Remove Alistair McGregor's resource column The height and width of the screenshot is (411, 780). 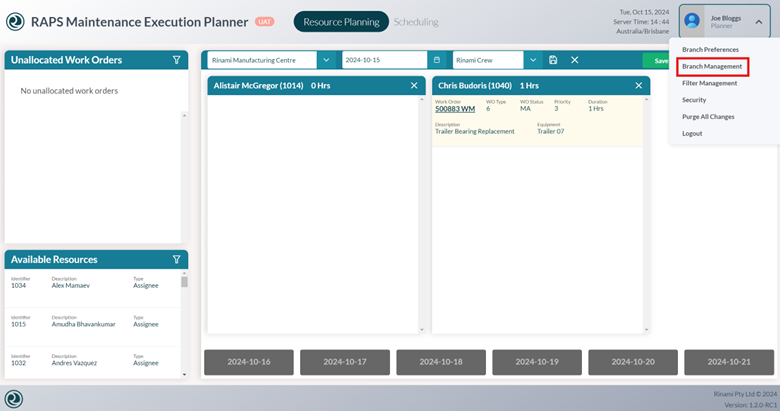(x=414, y=86)
